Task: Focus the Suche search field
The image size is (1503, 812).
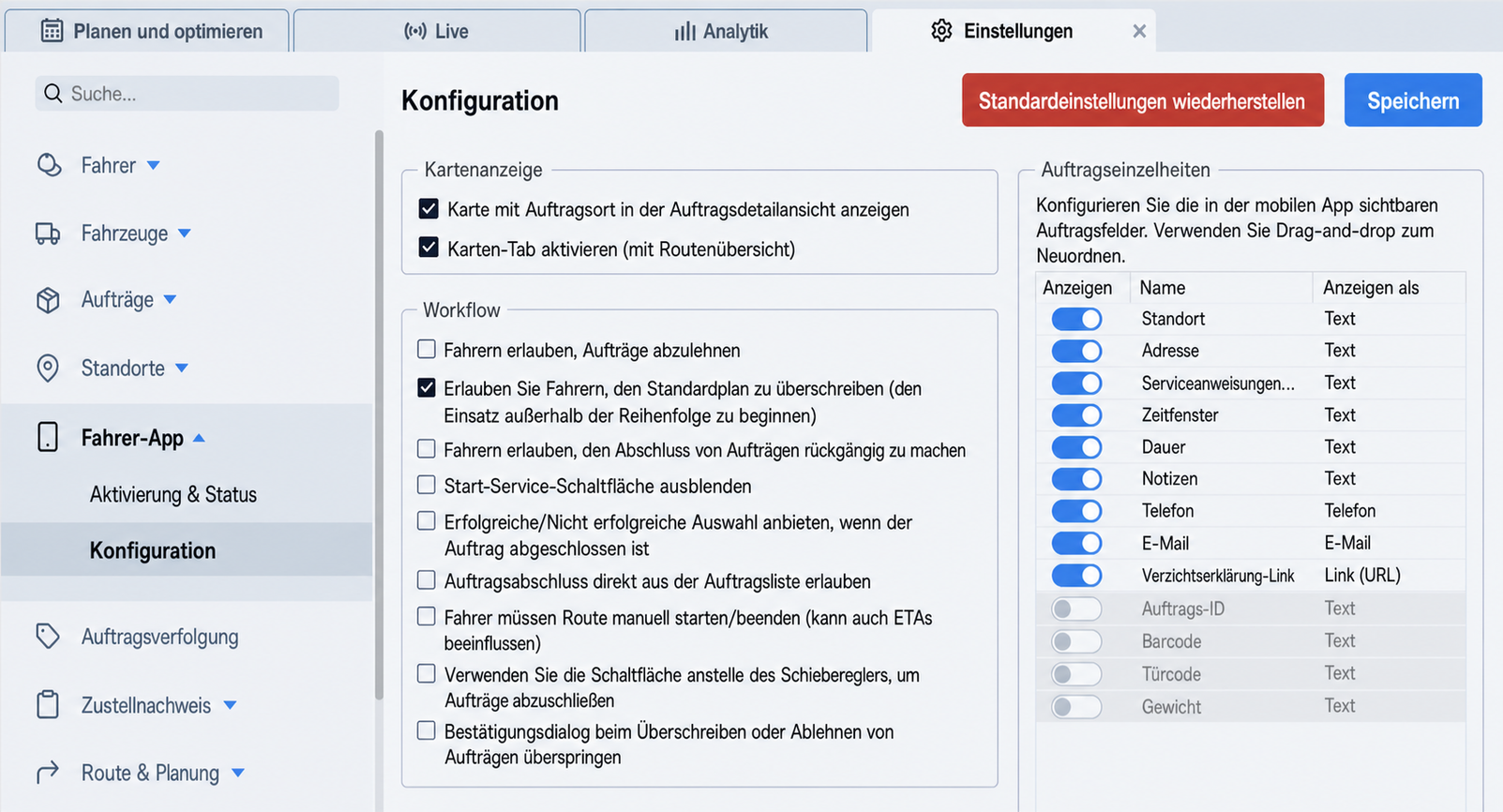Action: tap(188, 94)
